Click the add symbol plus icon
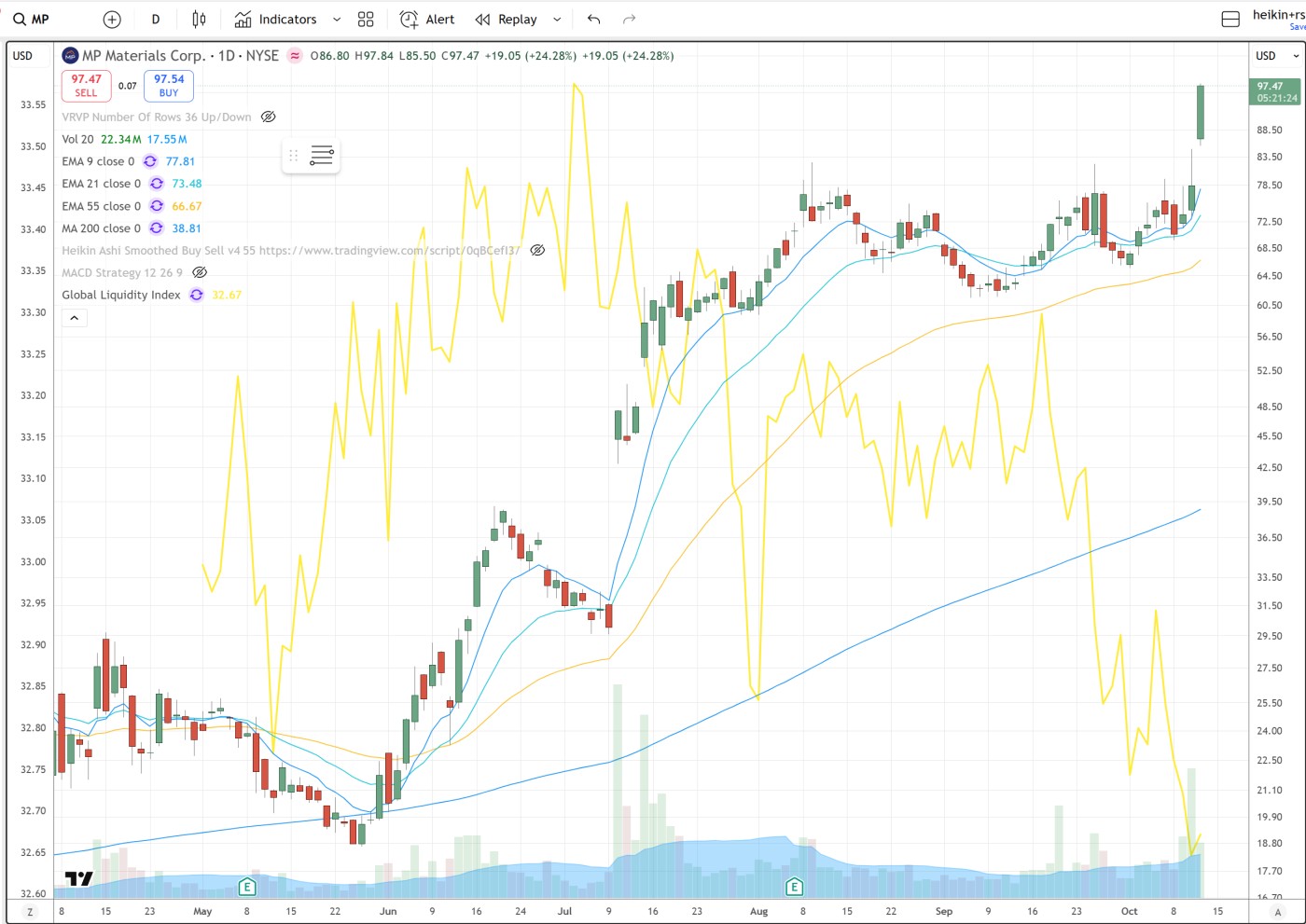The image size is (1306, 924). [112, 20]
